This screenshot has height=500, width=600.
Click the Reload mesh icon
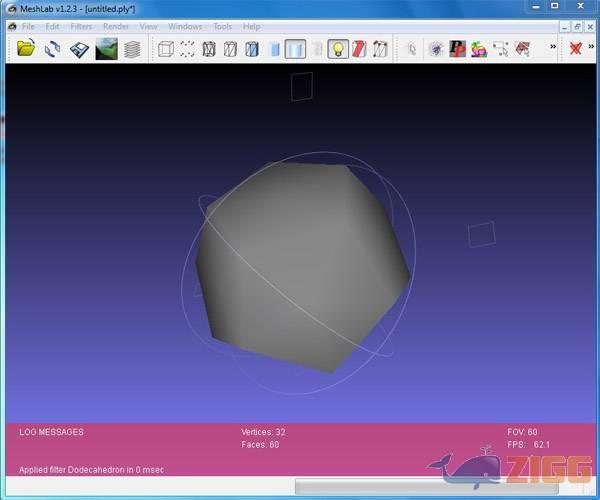click(53, 48)
